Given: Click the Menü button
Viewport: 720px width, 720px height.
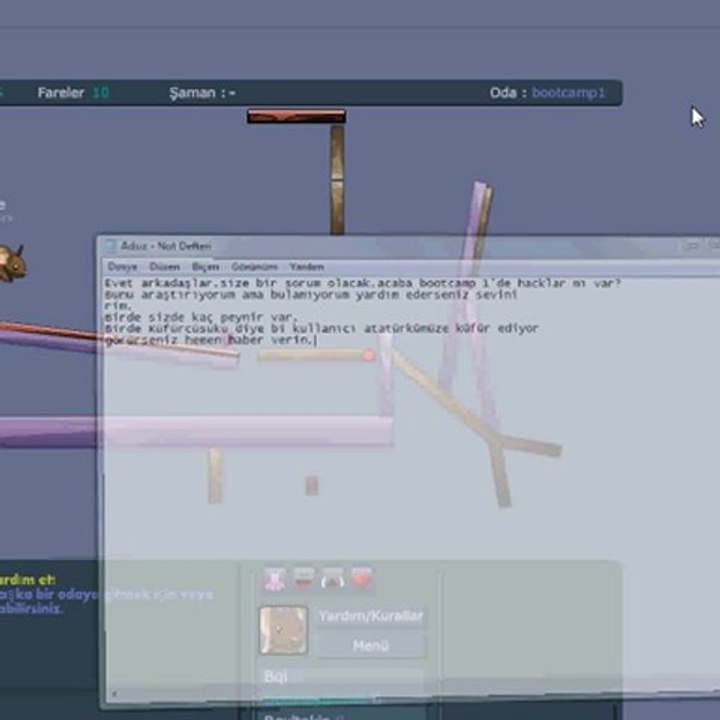Looking at the screenshot, I should click(371, 645).
